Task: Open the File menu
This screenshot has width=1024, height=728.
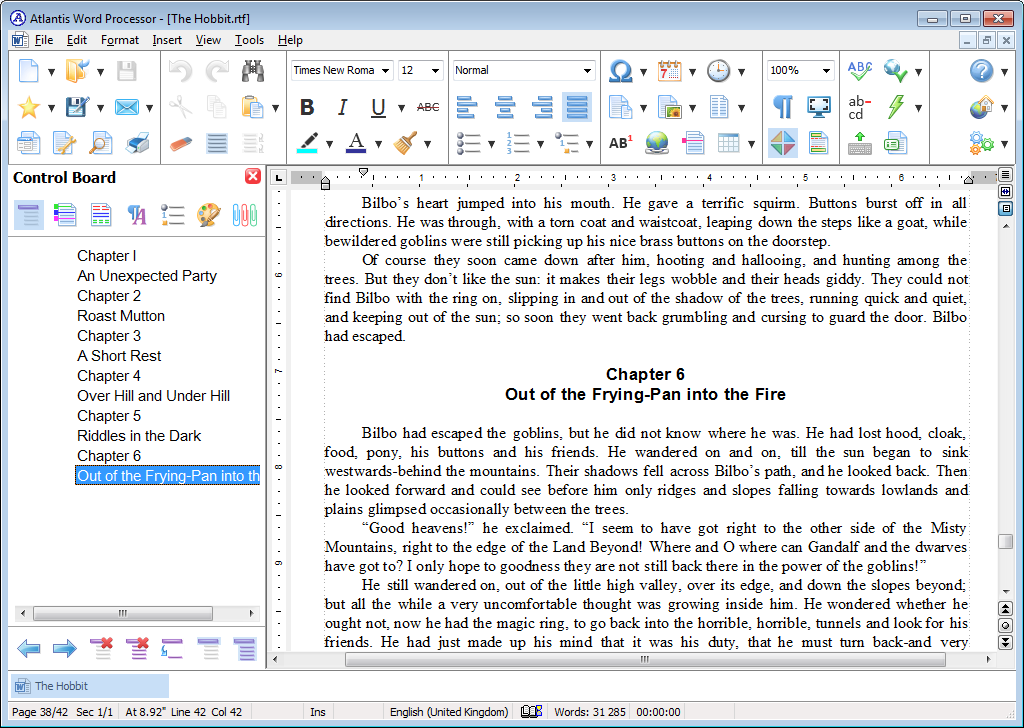Action: (x=44, y=40)
